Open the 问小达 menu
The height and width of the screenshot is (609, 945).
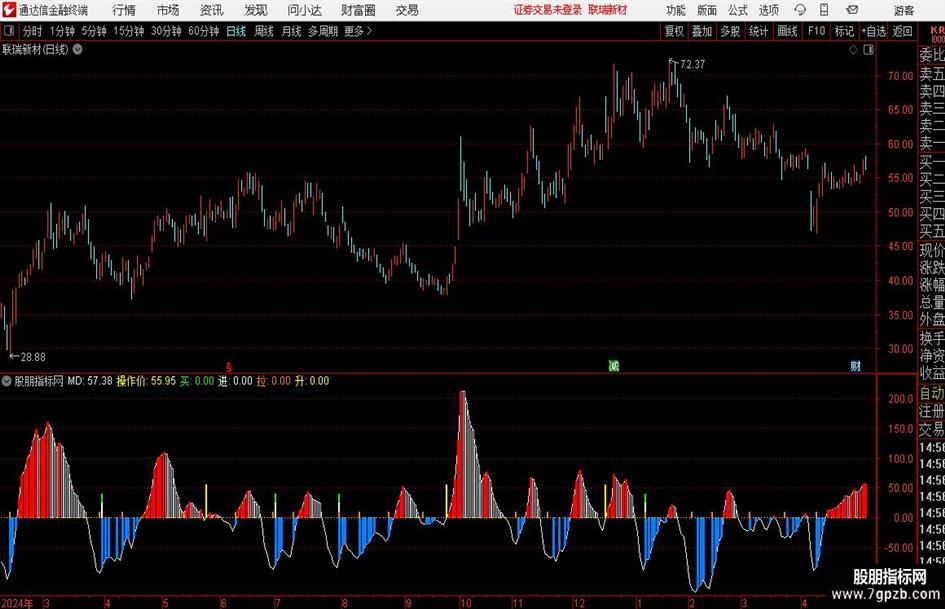coord(304,10)
